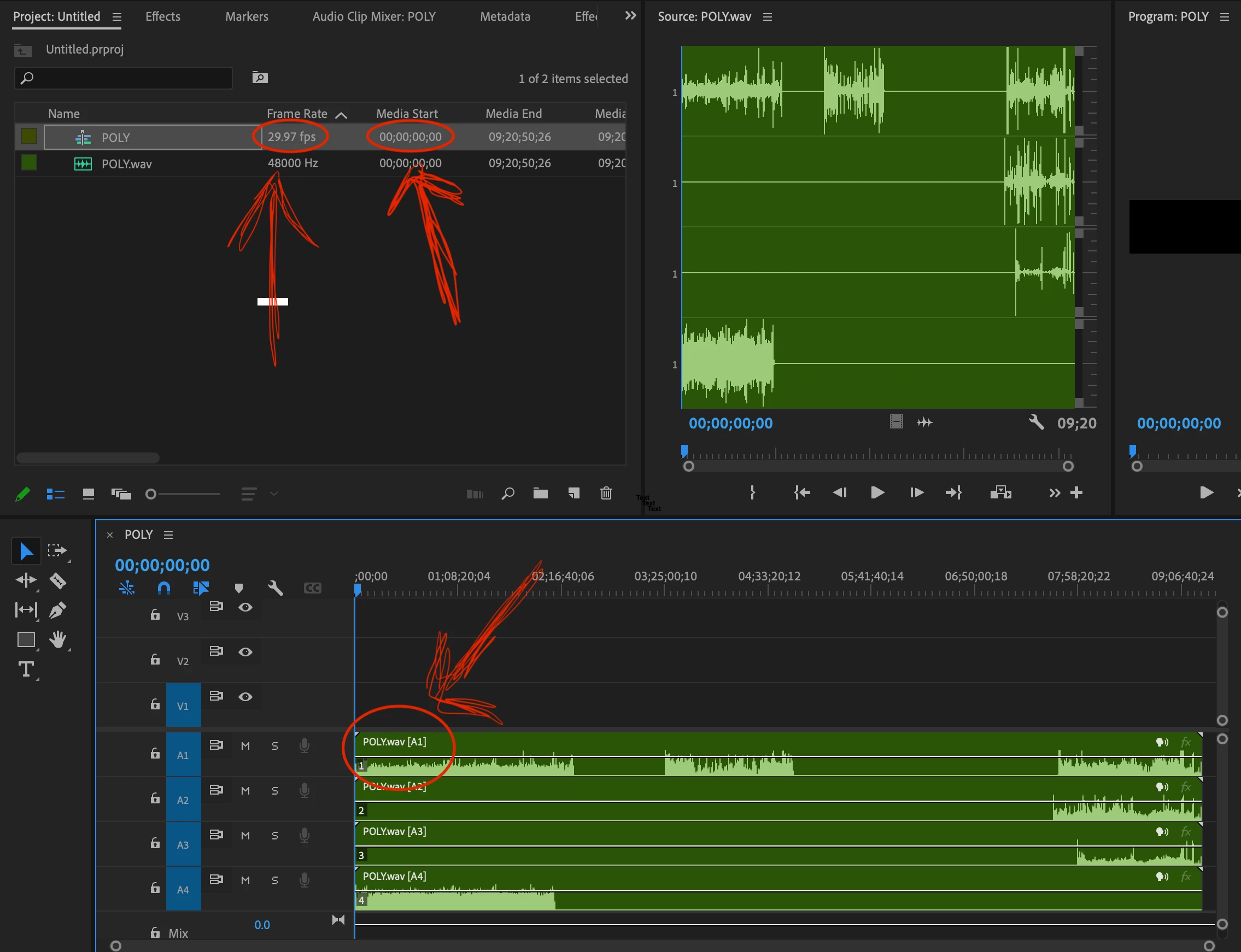Select the Pen tool
1241x952 pixels.
(58, 610)
